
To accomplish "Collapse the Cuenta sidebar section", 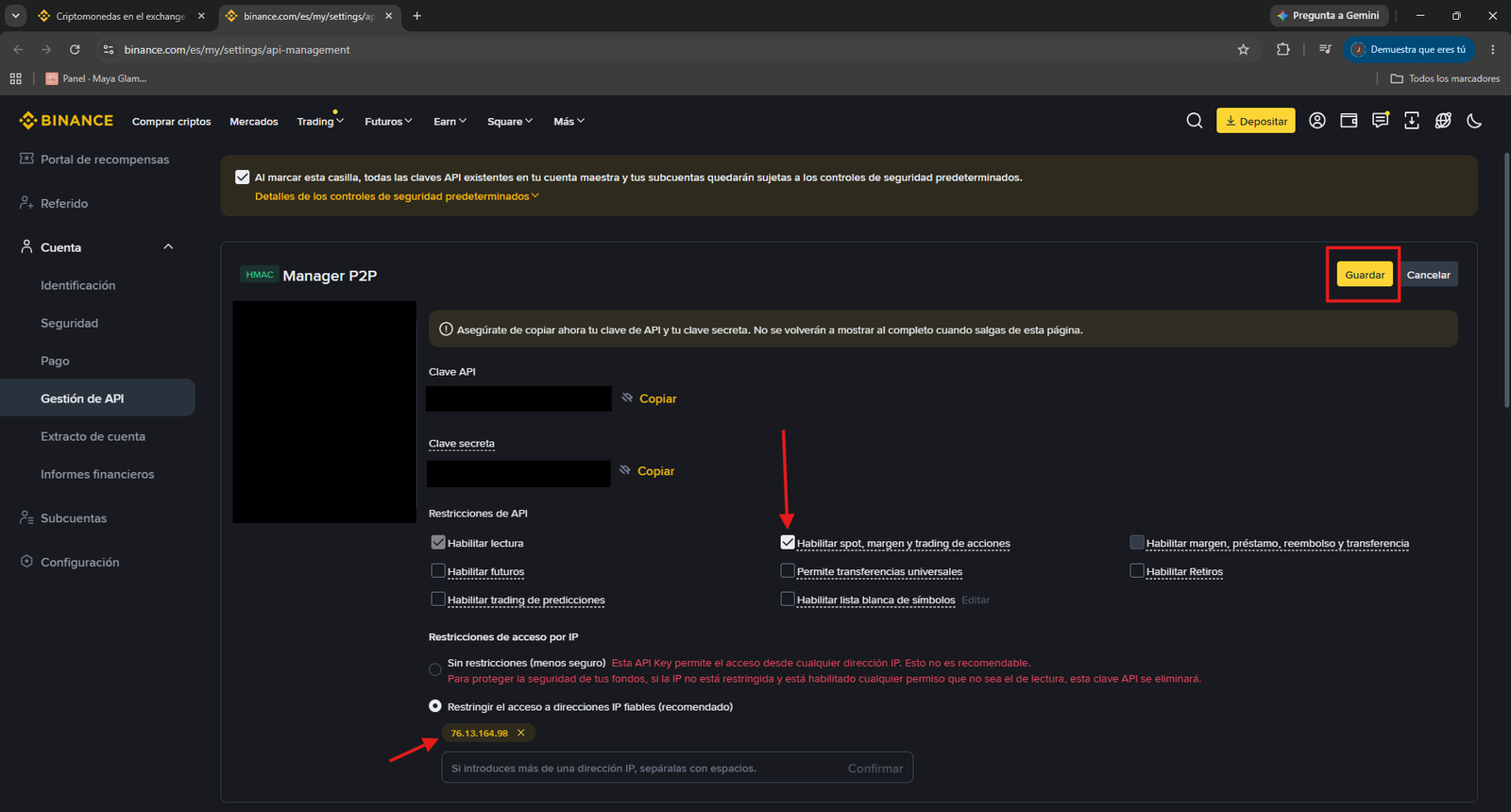I will (x=168, y=247).
